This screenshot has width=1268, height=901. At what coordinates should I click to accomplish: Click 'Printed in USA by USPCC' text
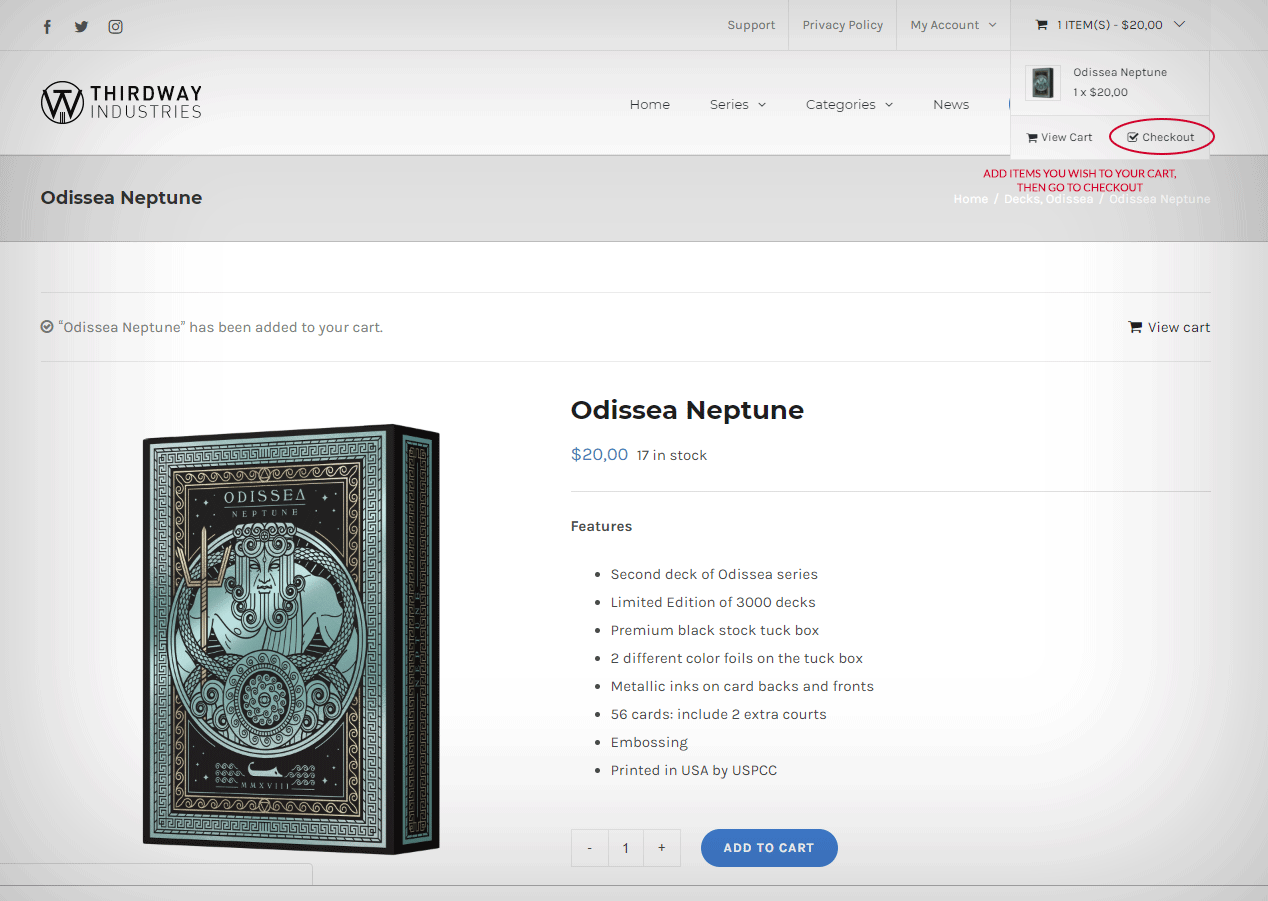(x=694, y=770)
